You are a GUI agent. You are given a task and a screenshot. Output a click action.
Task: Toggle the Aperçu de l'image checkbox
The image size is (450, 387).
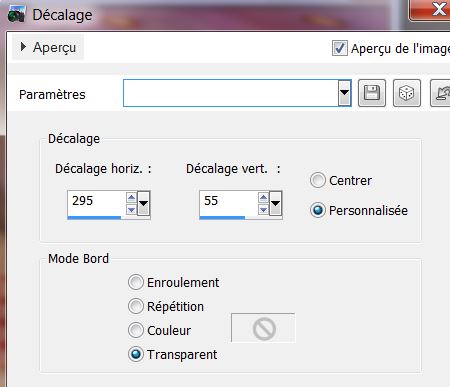tap(340, 48)
